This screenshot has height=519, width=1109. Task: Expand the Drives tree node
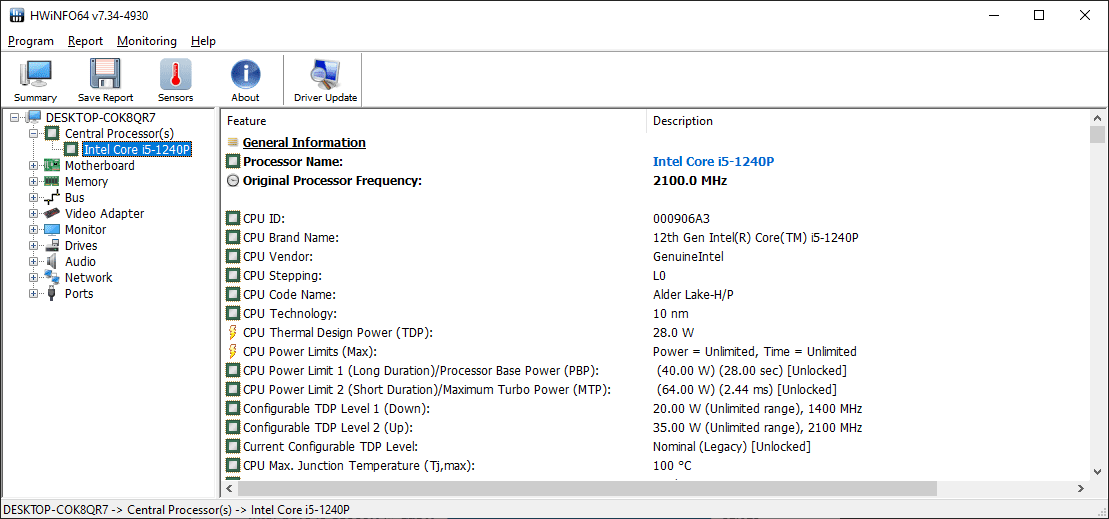[x=33, y=245]
